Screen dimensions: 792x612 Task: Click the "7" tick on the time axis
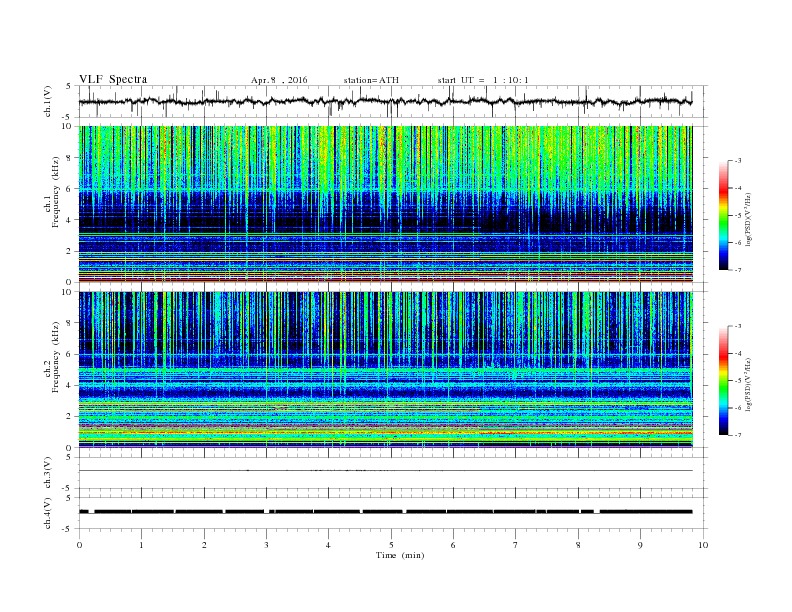[x=516, y=545]
